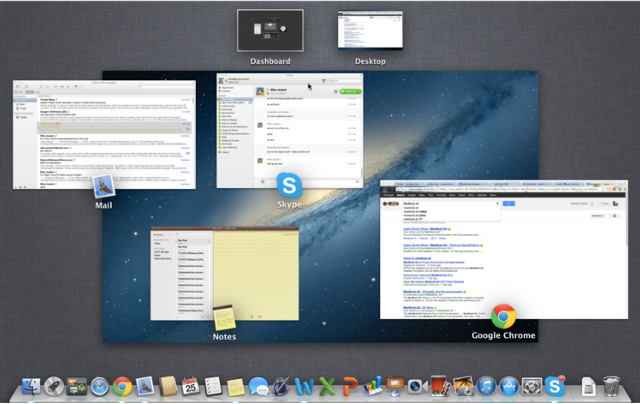The height and width of the screenshot is (404, 640).
Task: Open the Trash in the dock
Action: [x=611, y=386]
